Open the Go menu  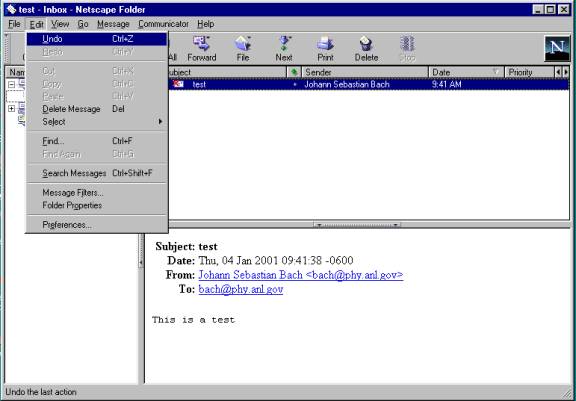[83, 24]
